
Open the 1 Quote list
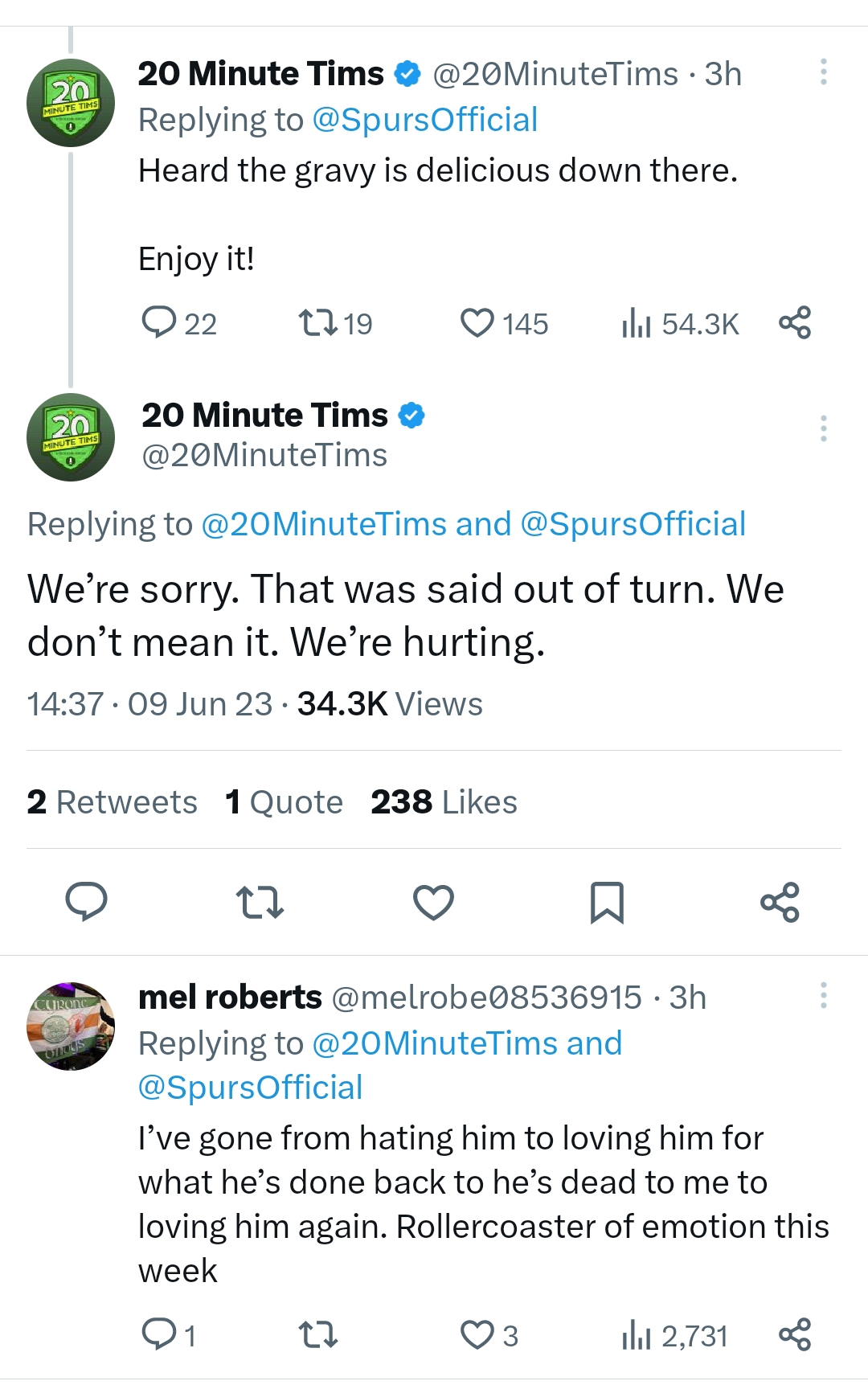coord(285,802)
